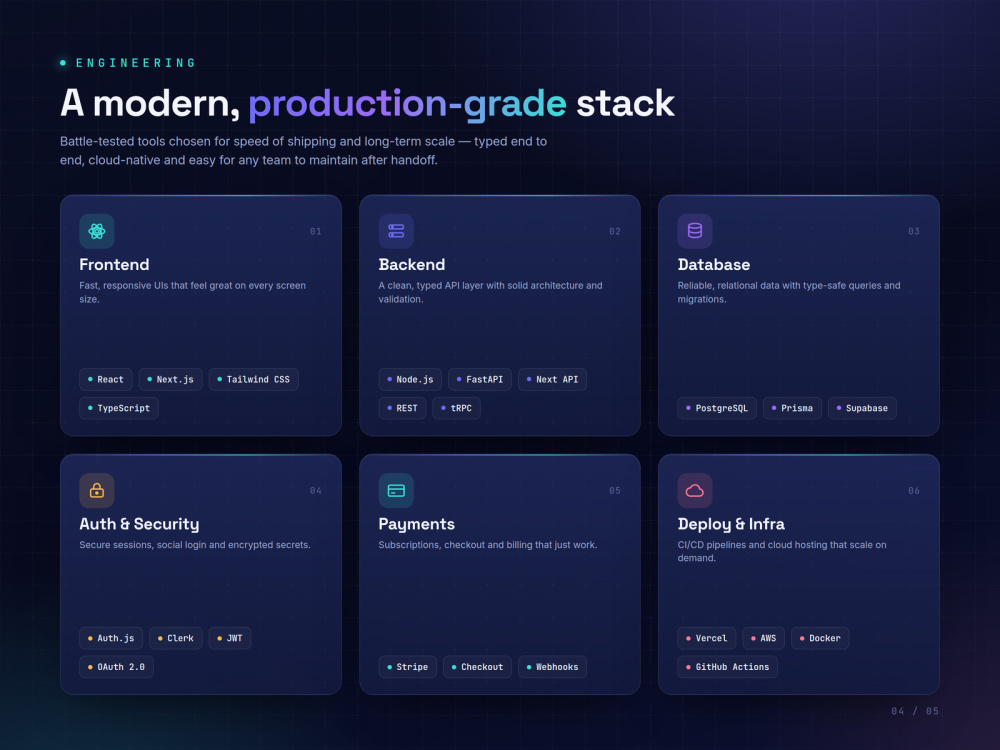Click the Payments card title

pos(416,524)
